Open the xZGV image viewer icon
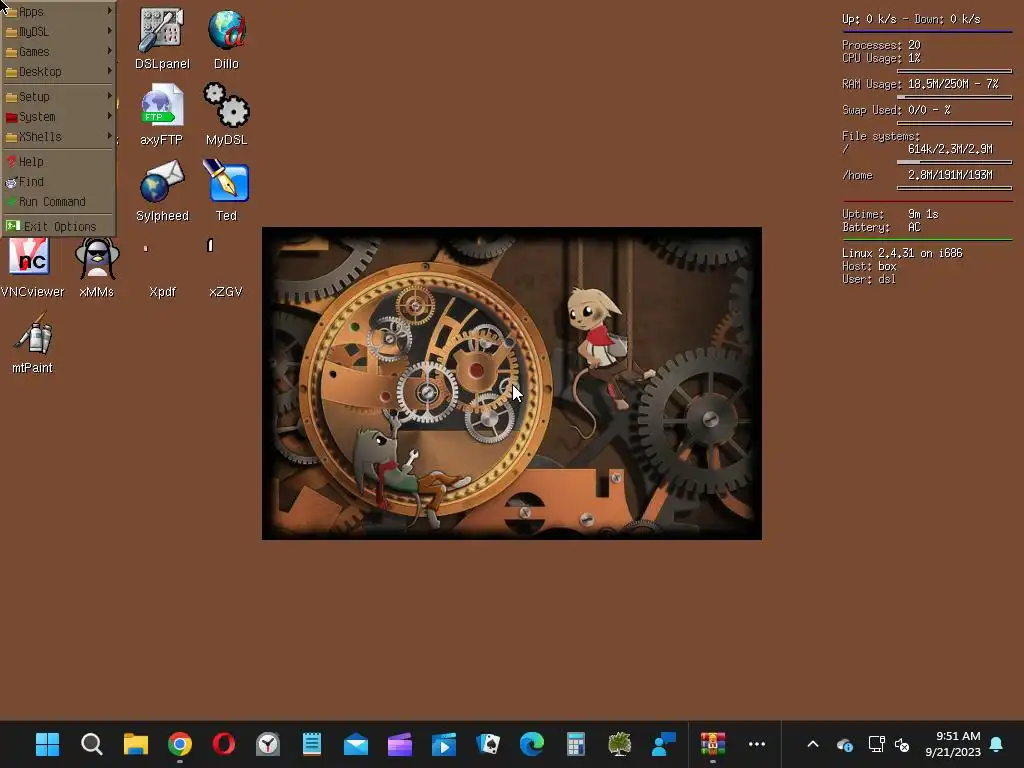Image resolution: width=1024 pixels, height=768 pixels. pyautogui.click(x=225, y=291)
